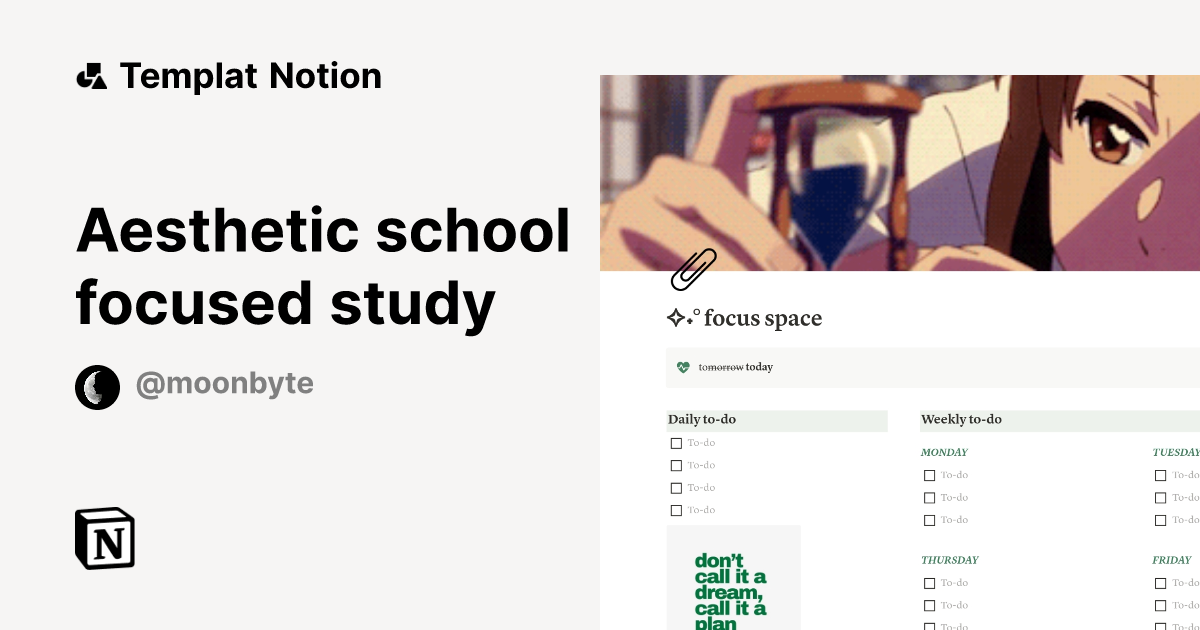Open the @moonbyte author profile link

tap(225, 383)
